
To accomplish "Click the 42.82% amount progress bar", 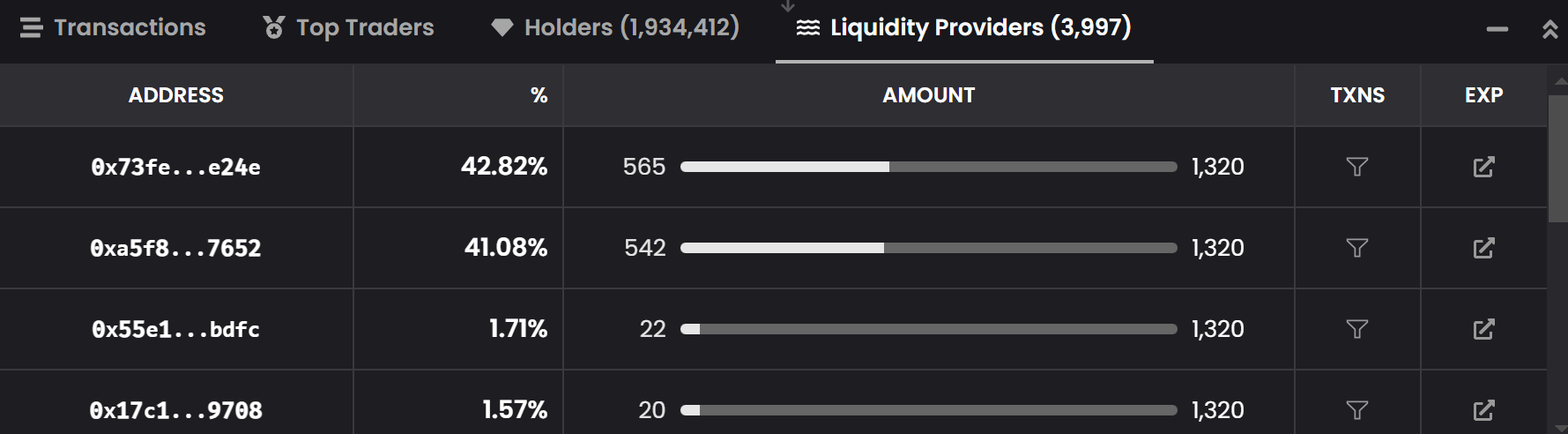I will click(x=928, y=167).
